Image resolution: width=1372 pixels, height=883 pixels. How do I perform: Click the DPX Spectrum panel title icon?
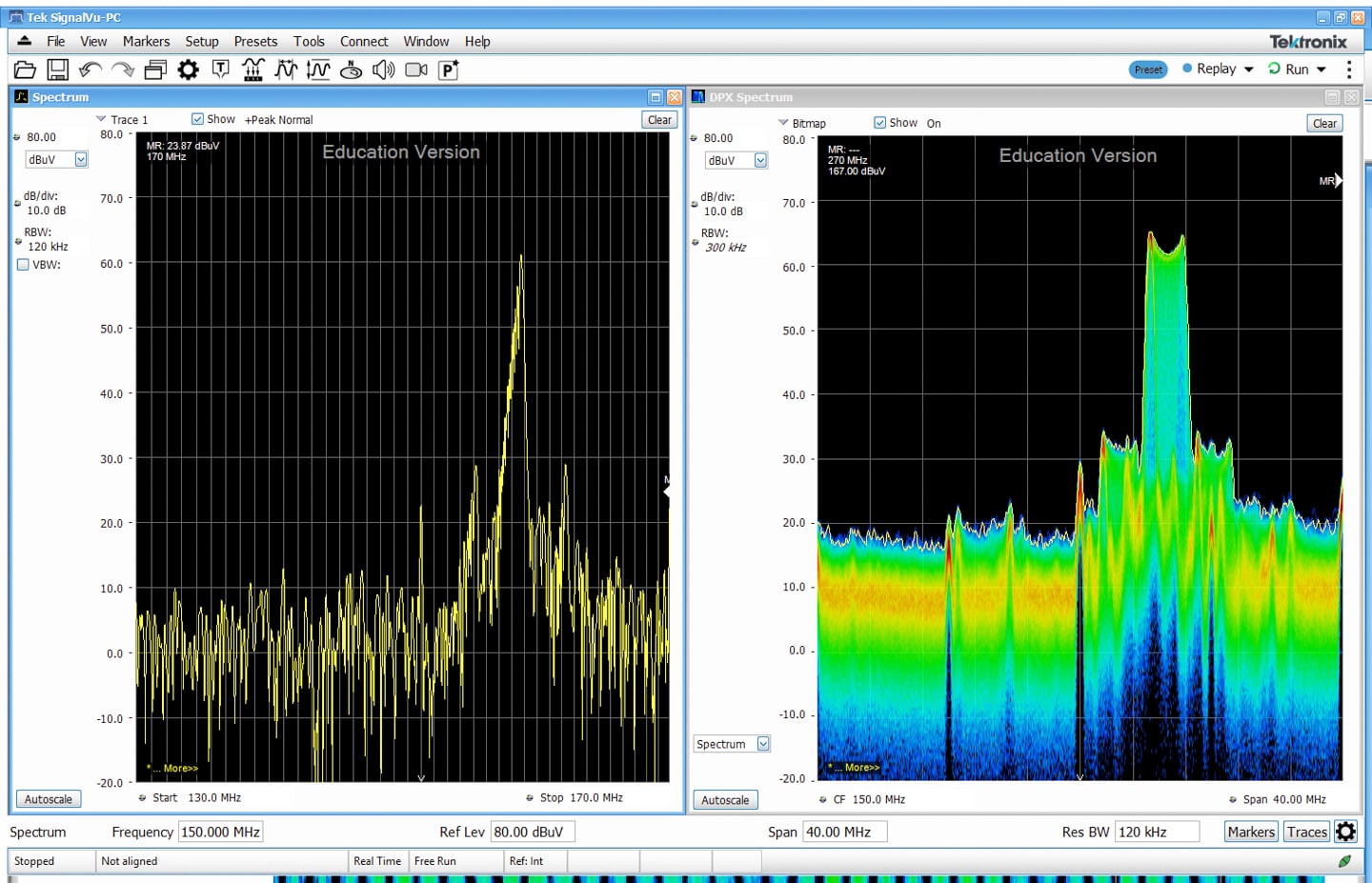[x=698, y=97]
